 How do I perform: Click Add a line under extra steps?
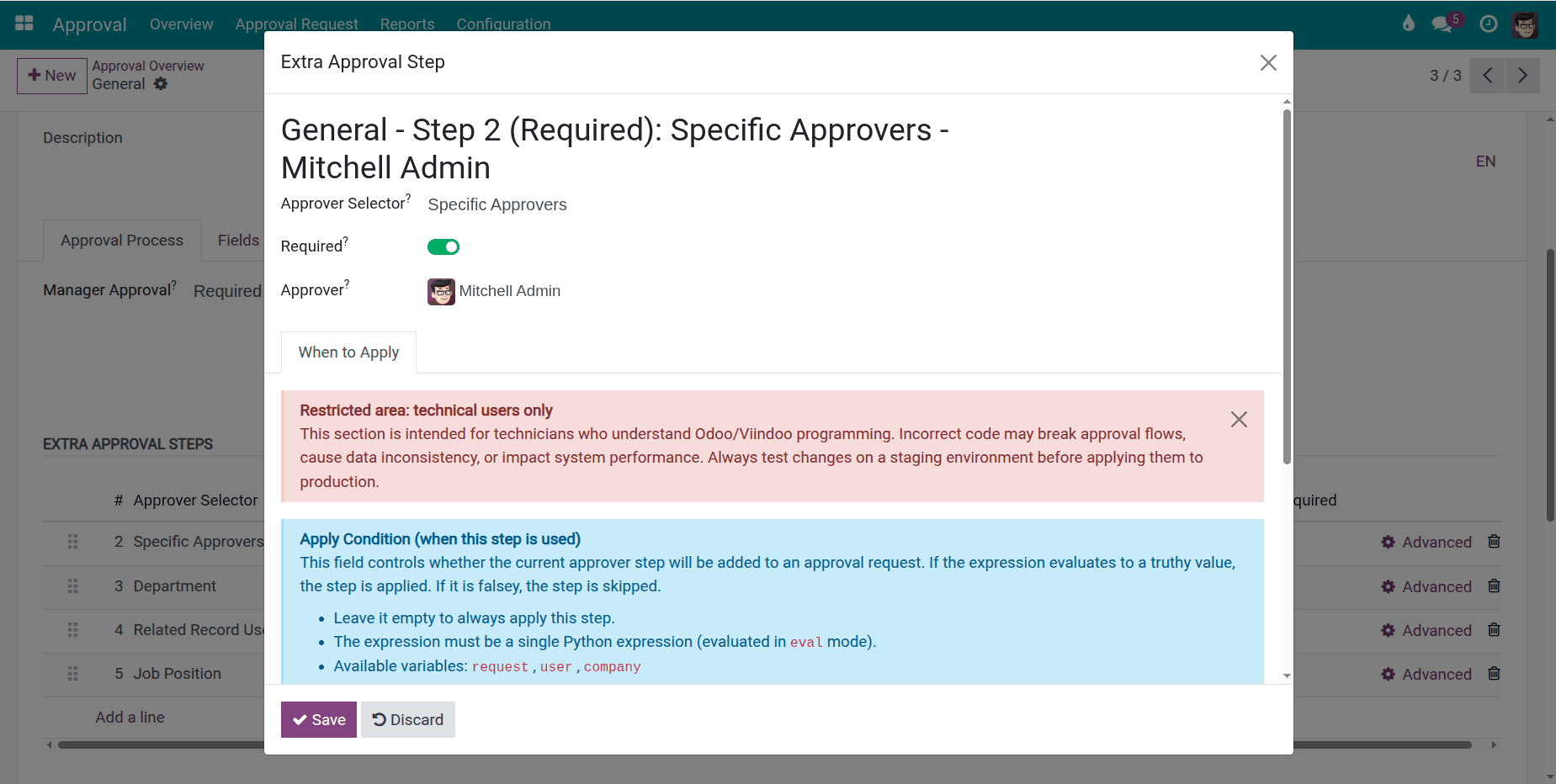[x=130, y=717]
